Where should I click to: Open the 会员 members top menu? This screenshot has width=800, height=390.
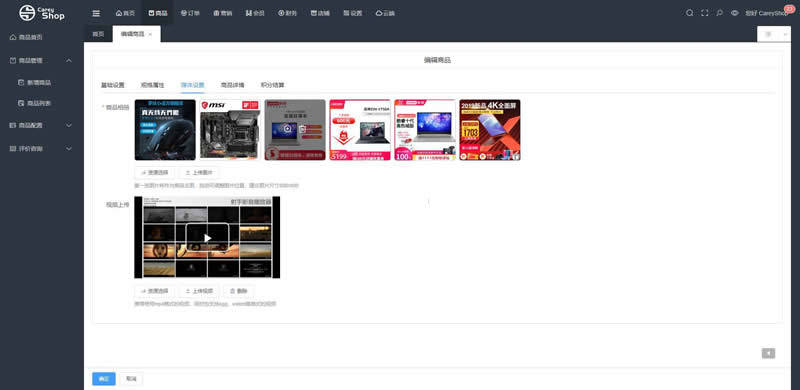click(x=255, y=13)
